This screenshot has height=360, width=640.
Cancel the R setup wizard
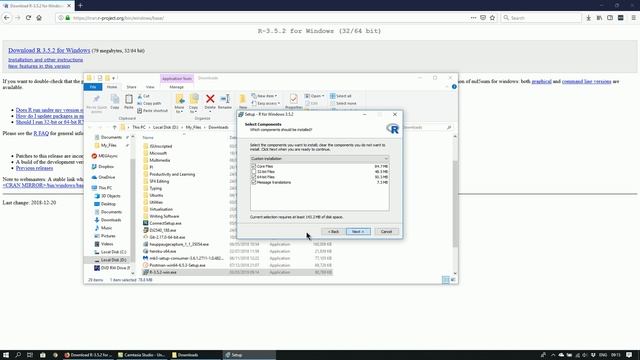386,231
